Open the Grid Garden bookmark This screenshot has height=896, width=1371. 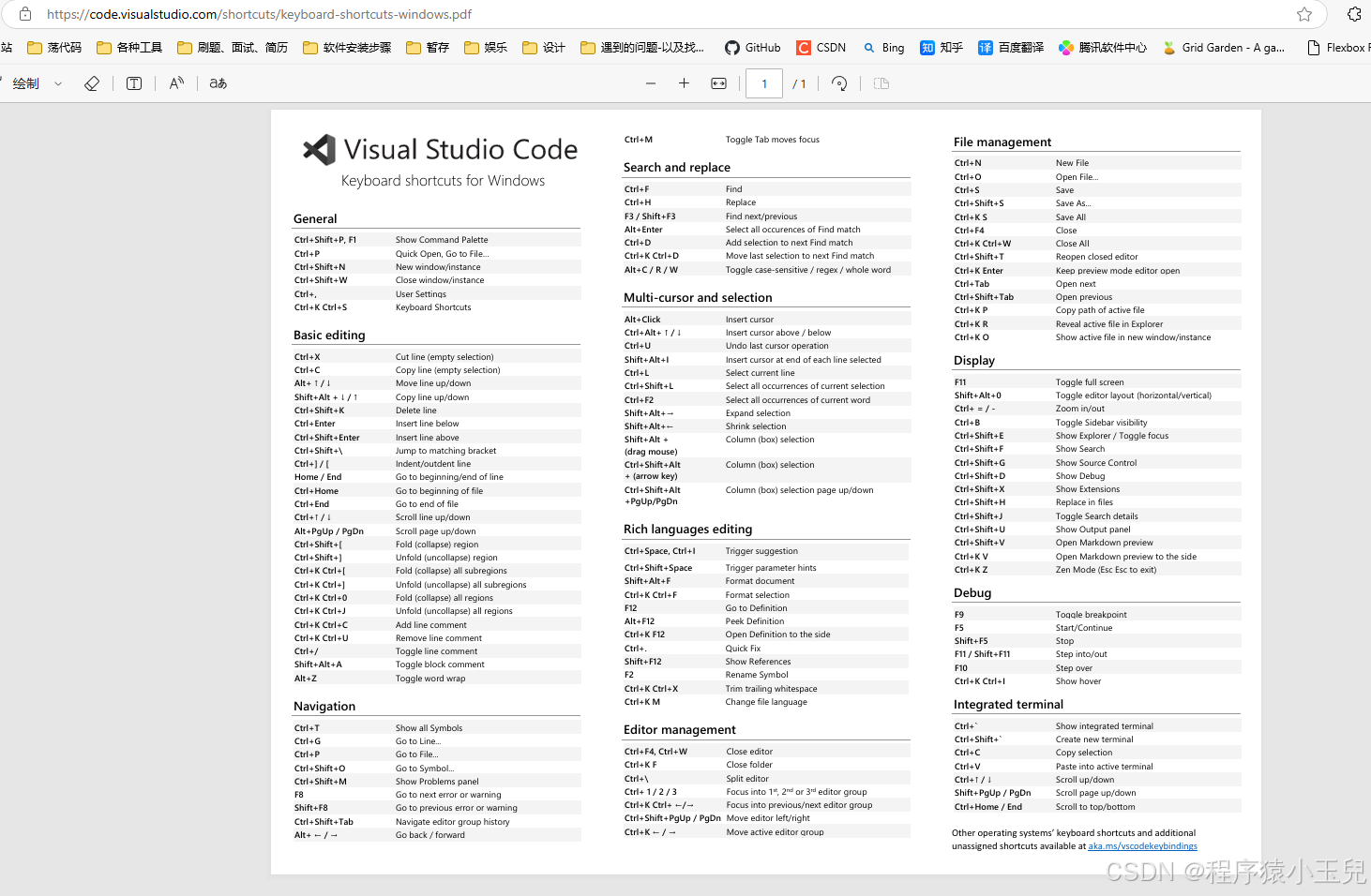point(1224,48)
